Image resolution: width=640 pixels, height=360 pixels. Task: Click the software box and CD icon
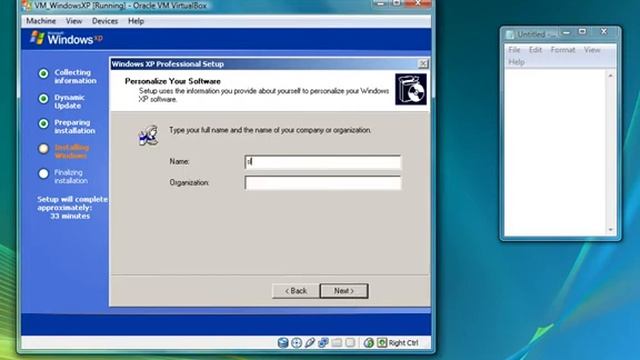click(411, 89)
